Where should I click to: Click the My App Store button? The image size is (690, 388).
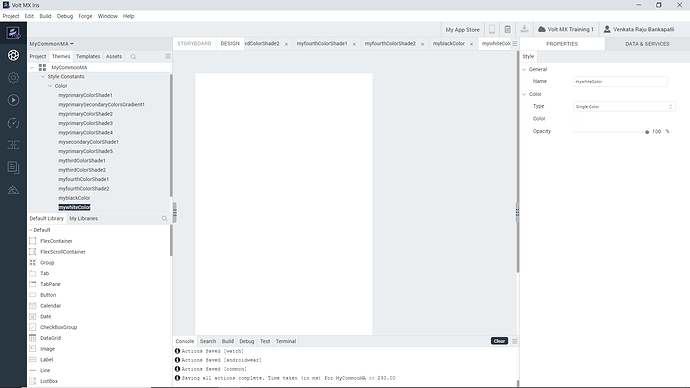(462, 29)
